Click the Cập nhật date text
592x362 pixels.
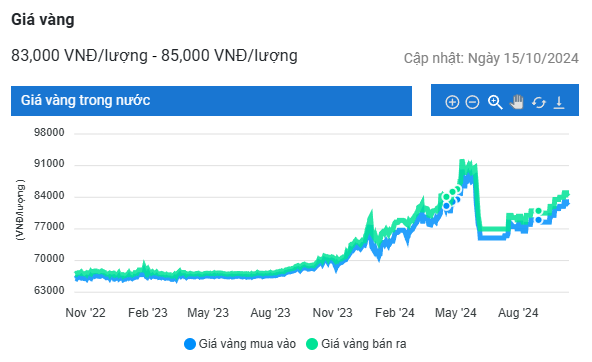[491, 58]
